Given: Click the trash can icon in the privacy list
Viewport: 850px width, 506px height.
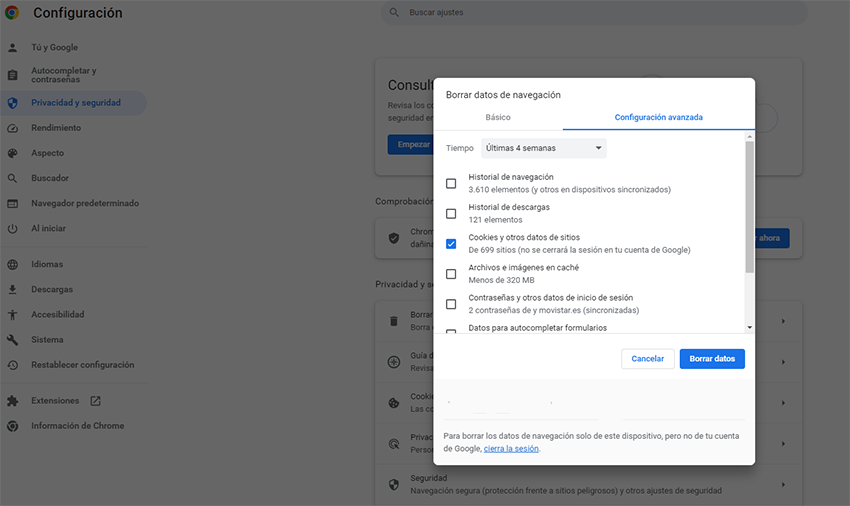Looking at the screenshot, I should [x=394, y=321].
